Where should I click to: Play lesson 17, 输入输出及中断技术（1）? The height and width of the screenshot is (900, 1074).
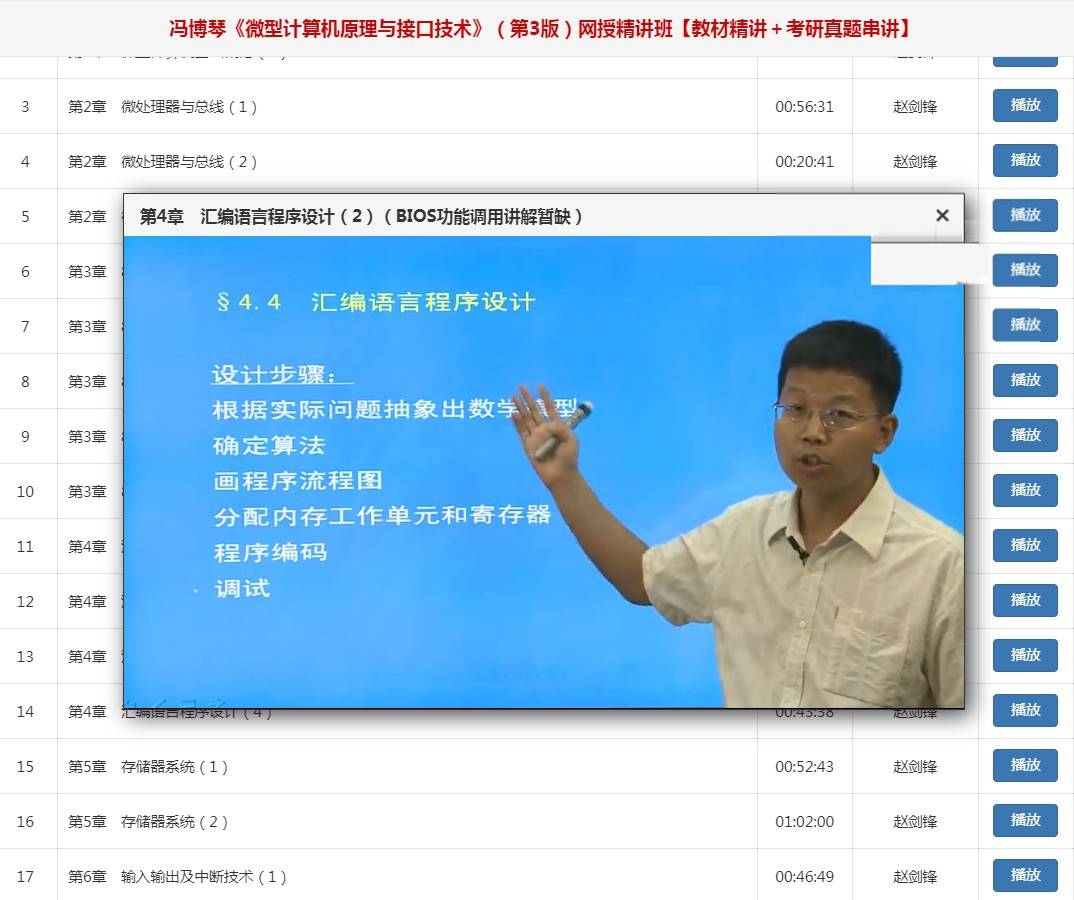click(x=1025, y=875)
